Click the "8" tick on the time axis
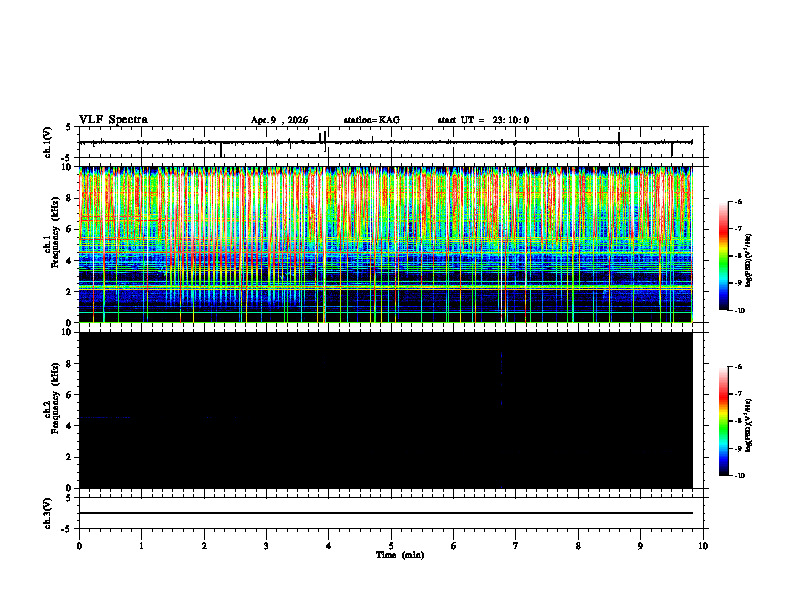The width and height of the screenshot is (792, 612). tap(578, 546)
